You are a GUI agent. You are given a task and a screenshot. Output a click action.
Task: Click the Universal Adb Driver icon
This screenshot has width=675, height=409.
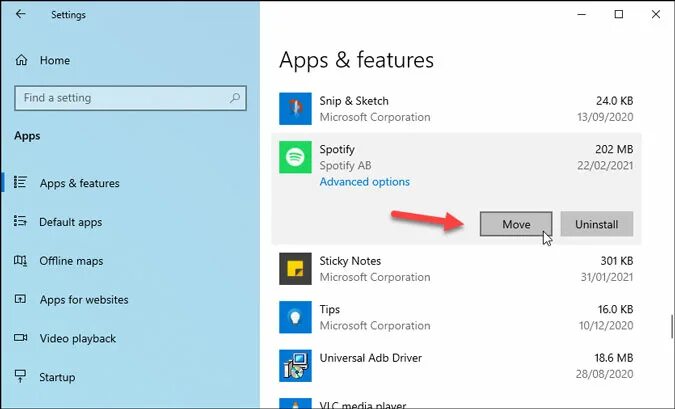tap(295, 366)
